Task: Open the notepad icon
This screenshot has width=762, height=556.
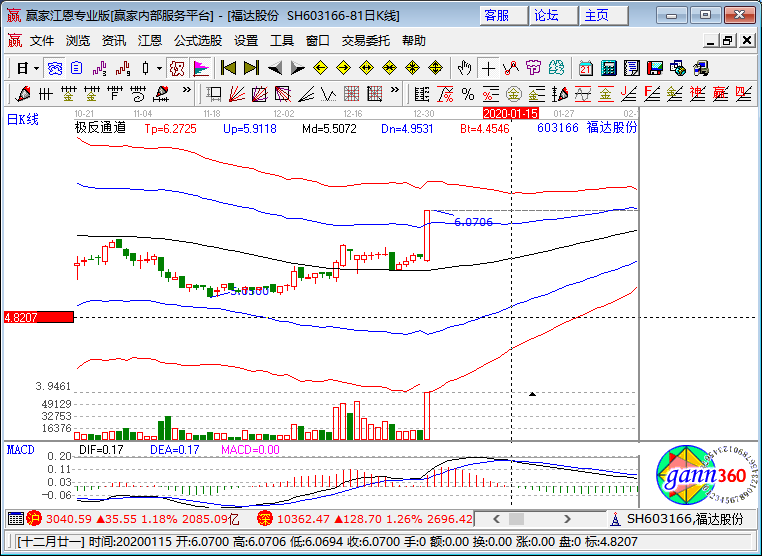Action: click(x=632, y=68)
